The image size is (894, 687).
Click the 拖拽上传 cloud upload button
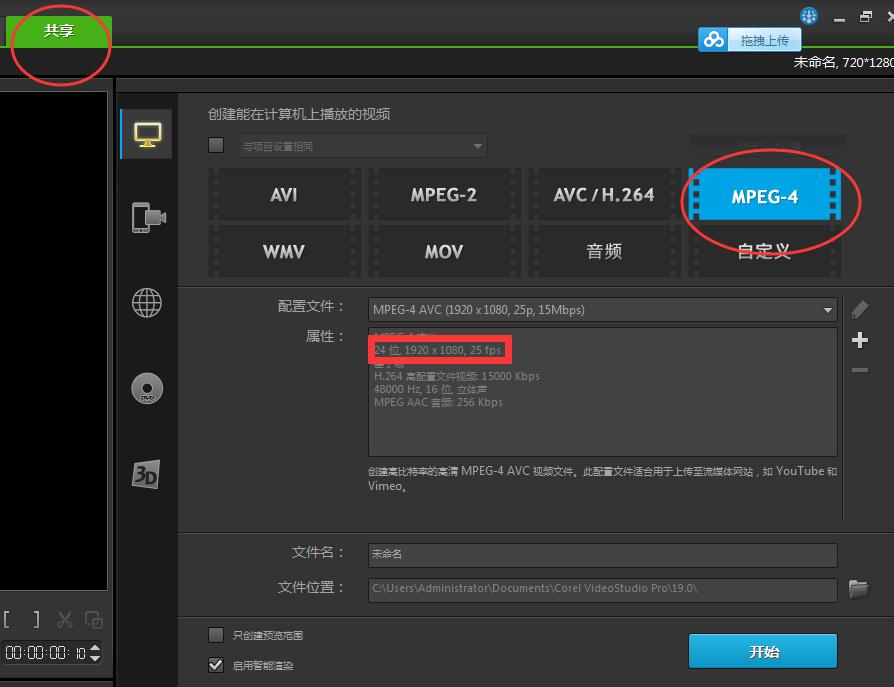[x=764, y=40]
